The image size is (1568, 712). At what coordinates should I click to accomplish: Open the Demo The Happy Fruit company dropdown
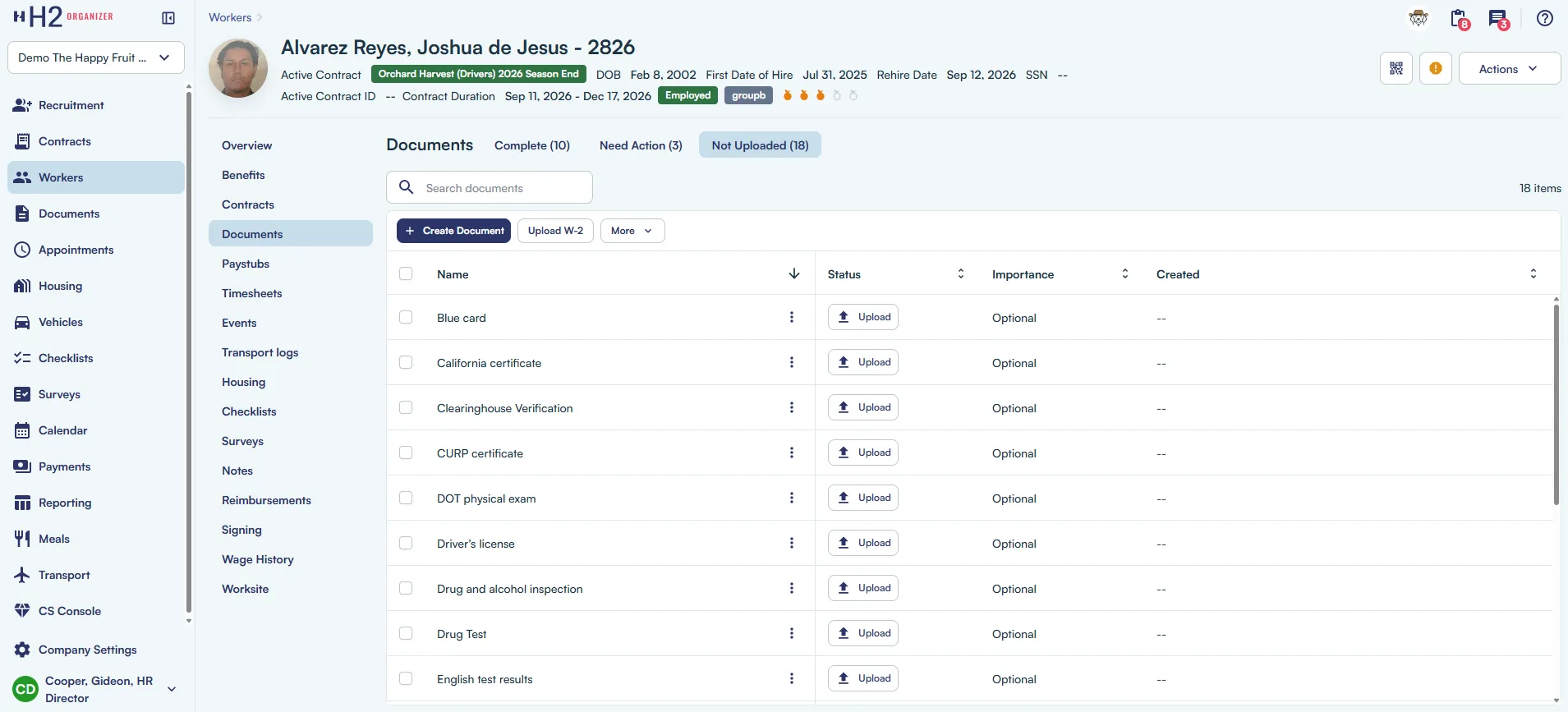pos(96,57)
